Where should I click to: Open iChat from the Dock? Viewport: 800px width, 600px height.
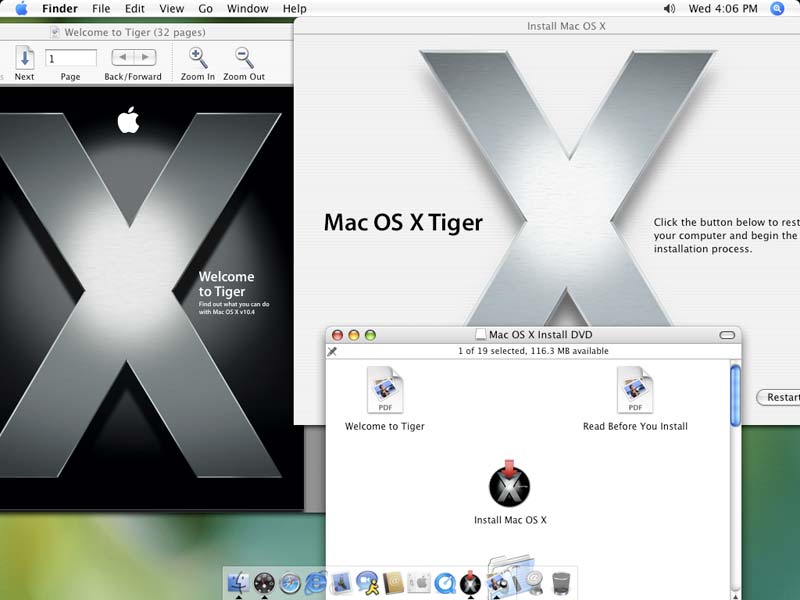(x=367, y=583)
